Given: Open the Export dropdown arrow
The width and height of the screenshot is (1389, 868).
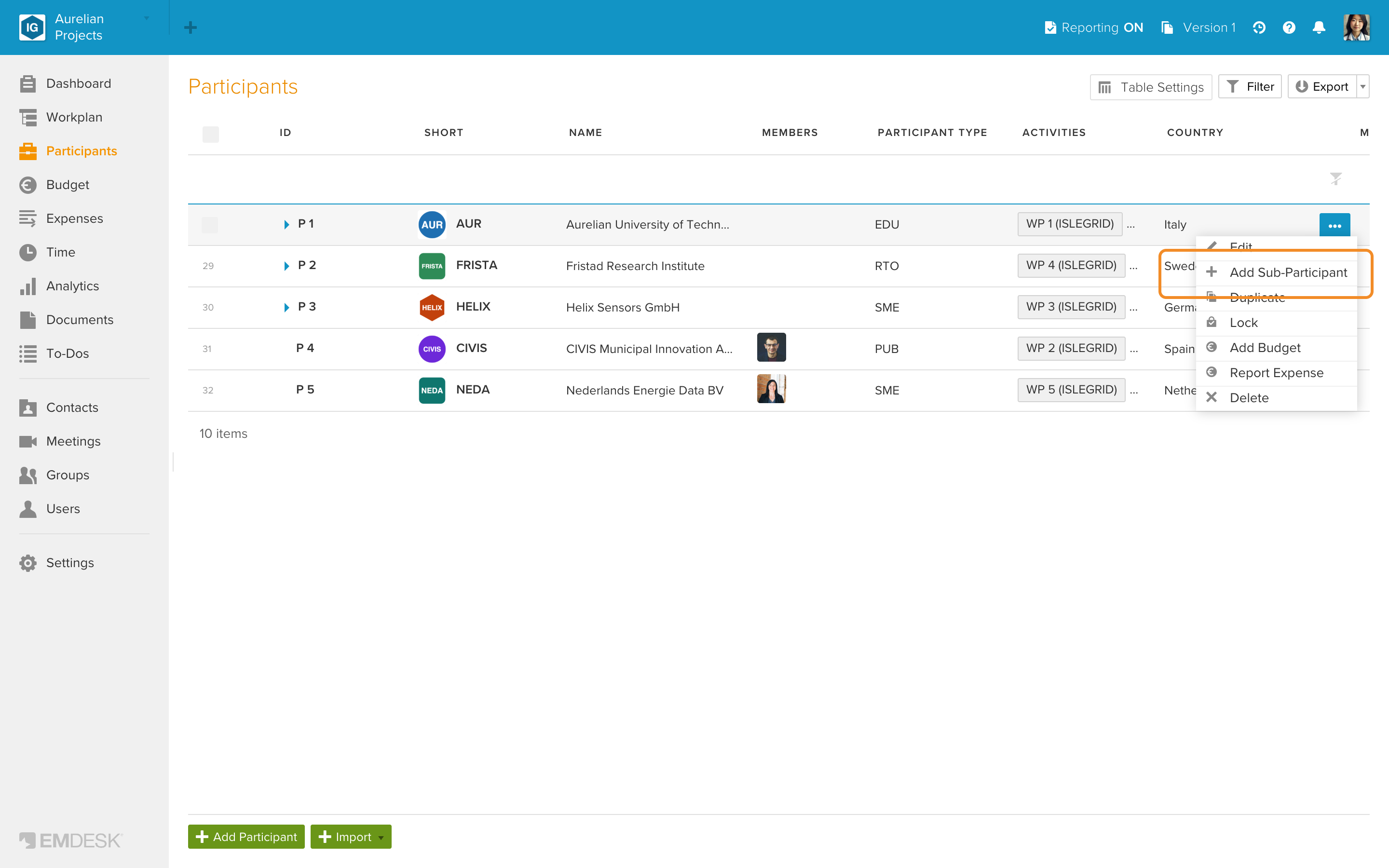Looking at the screenshot, I should (1362, 87).
